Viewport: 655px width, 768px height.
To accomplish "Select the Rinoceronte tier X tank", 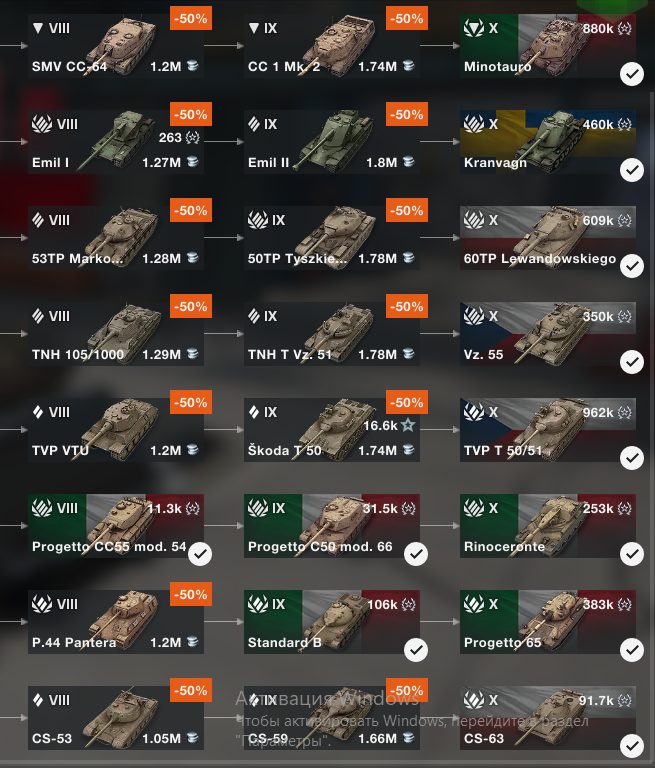I will [548, 526].
